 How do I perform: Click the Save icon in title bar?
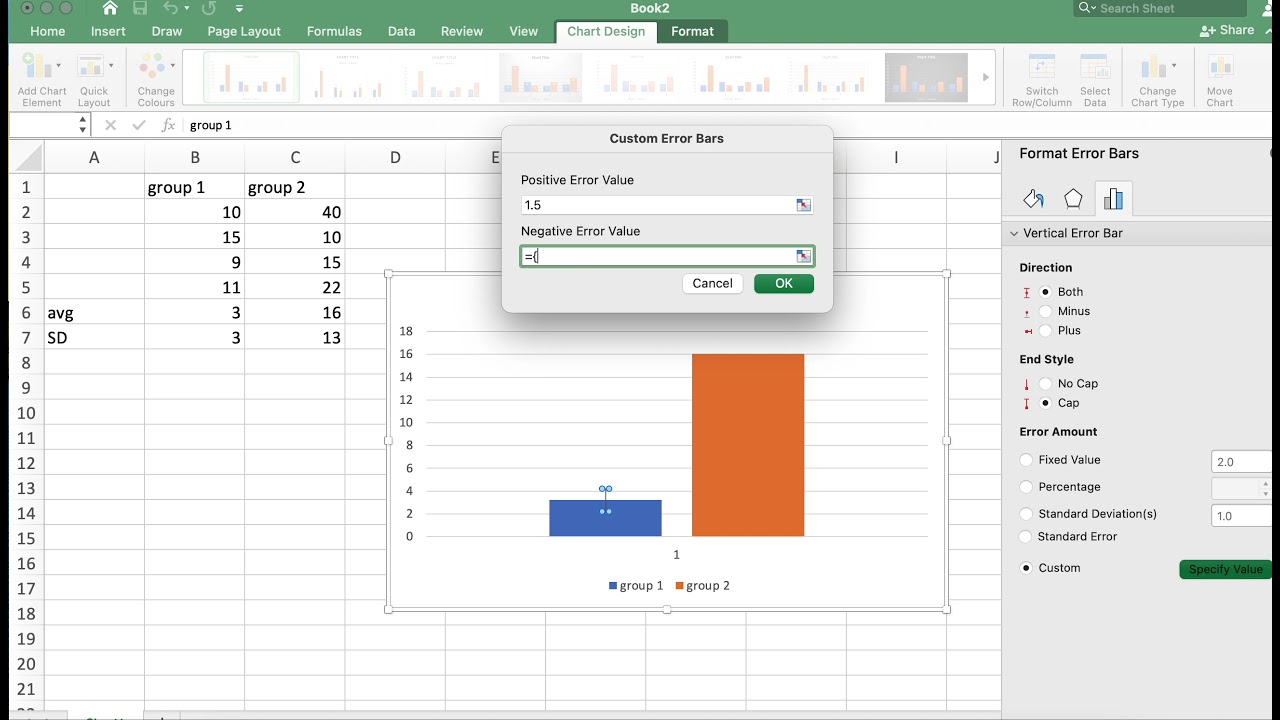pos(140,9)
